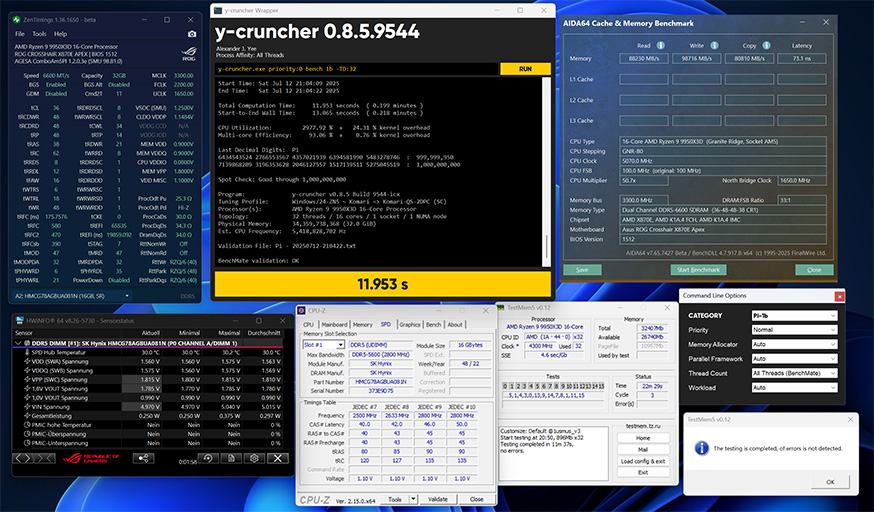The image size is (874, 512).
Task: Click AIDA64 Write info icon
Action: 714,46
